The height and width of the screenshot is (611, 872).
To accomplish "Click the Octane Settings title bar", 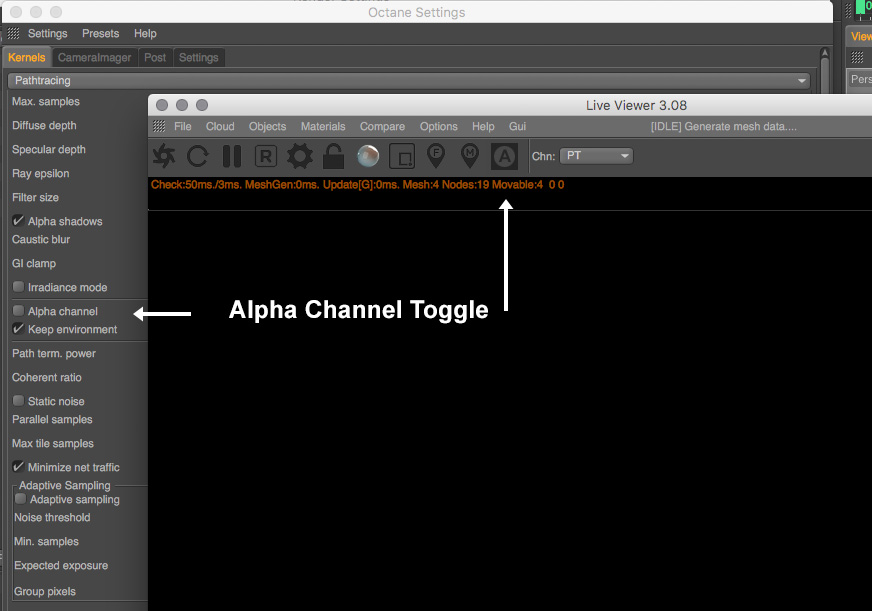I will coord(417,12).
